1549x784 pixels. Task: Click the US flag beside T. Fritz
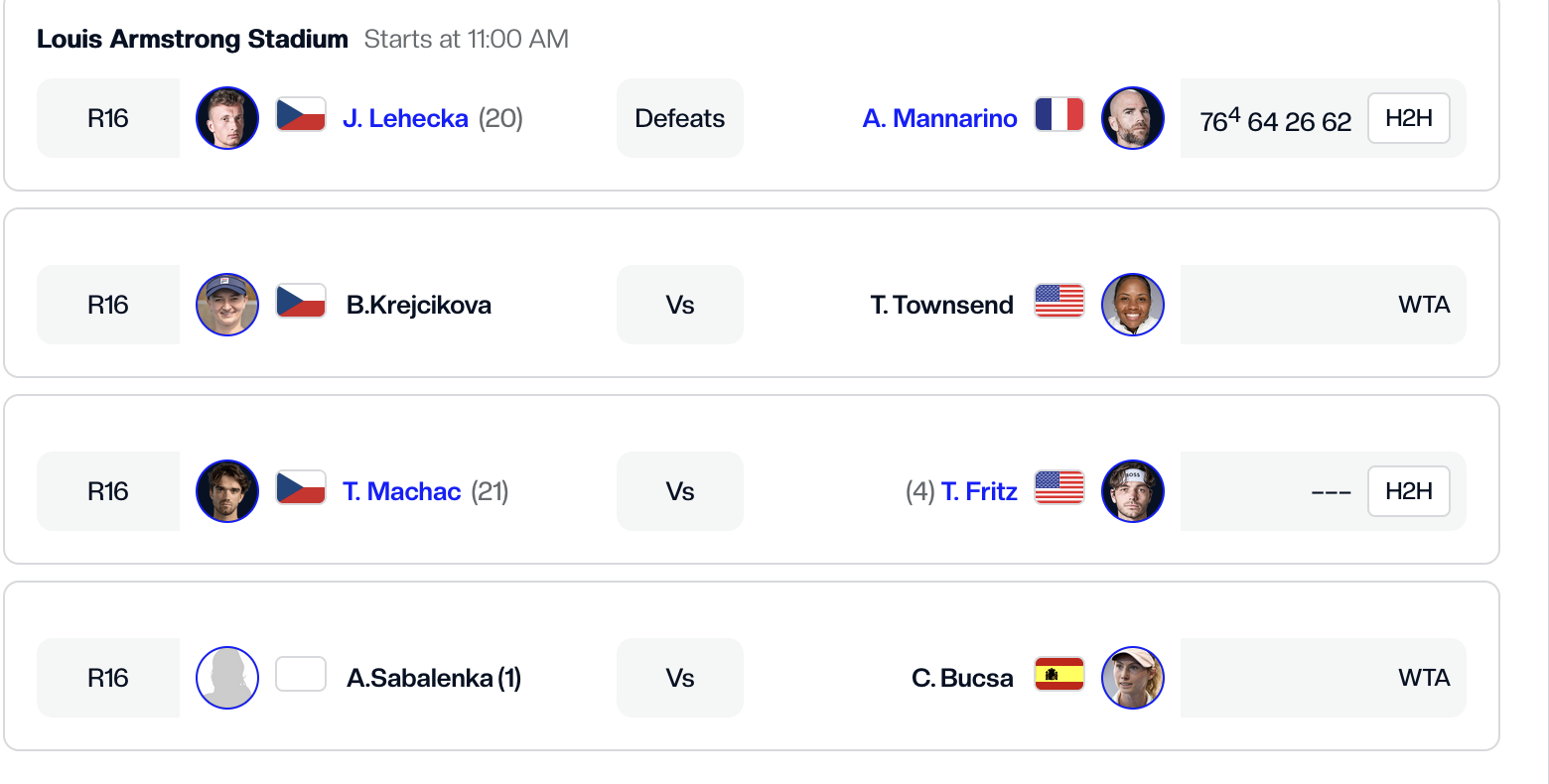pos(1059,488)
